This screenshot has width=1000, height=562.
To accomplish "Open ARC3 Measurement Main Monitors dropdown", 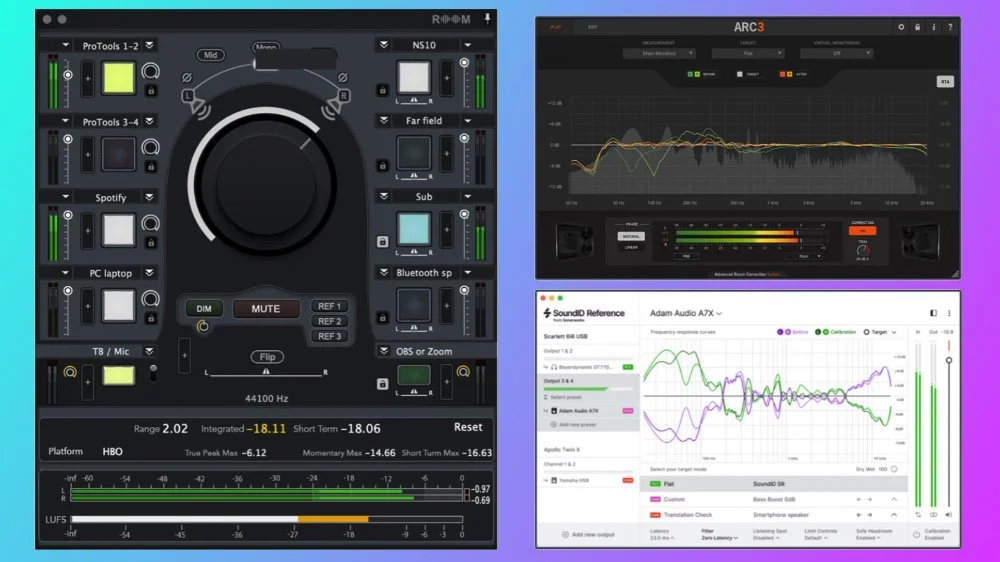I will 658,54.
